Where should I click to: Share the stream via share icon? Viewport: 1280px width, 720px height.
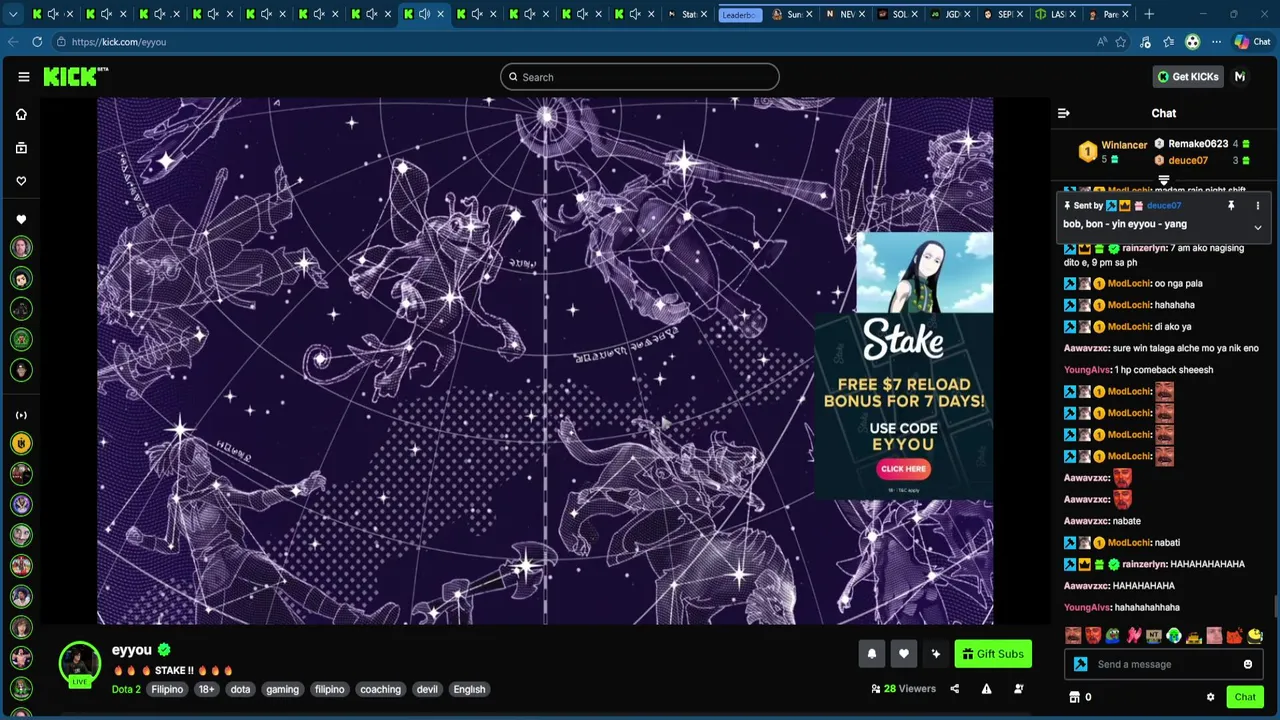(954, 689)
